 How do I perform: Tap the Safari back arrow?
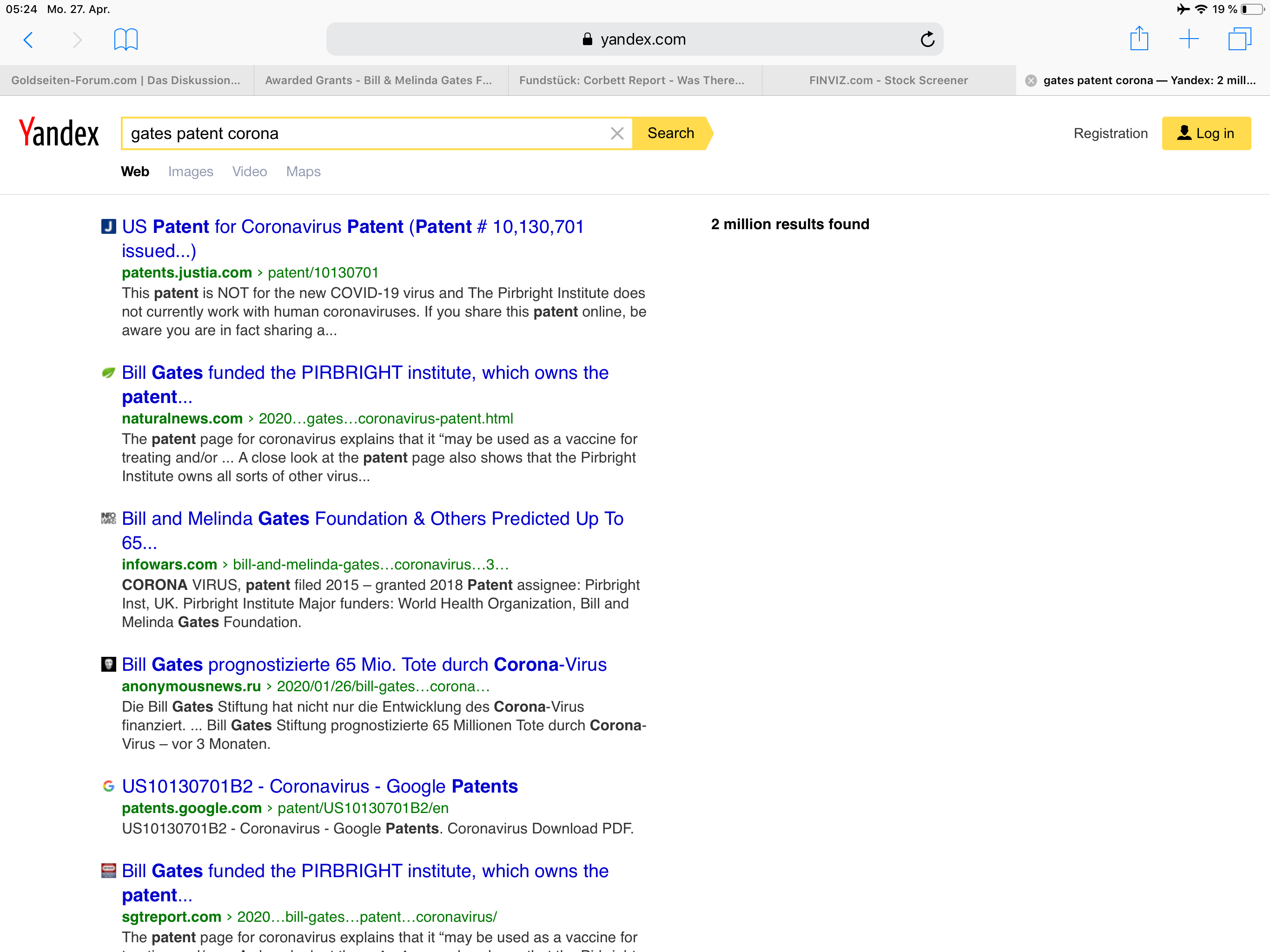point(28,40)
